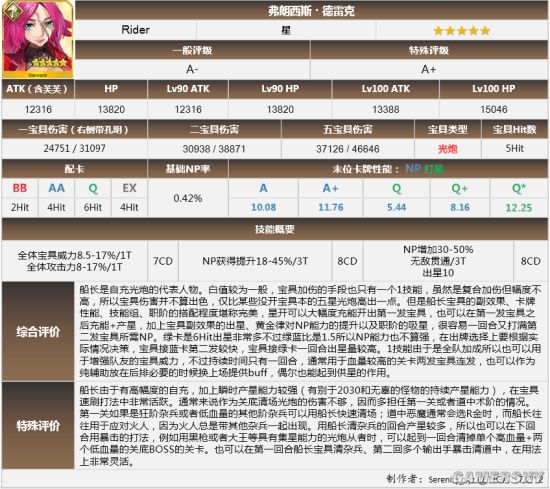The image size is (550, 489).
Task: Select the 7CD cooldown cell
Action: pyautogui.click(x=163, y=261)
